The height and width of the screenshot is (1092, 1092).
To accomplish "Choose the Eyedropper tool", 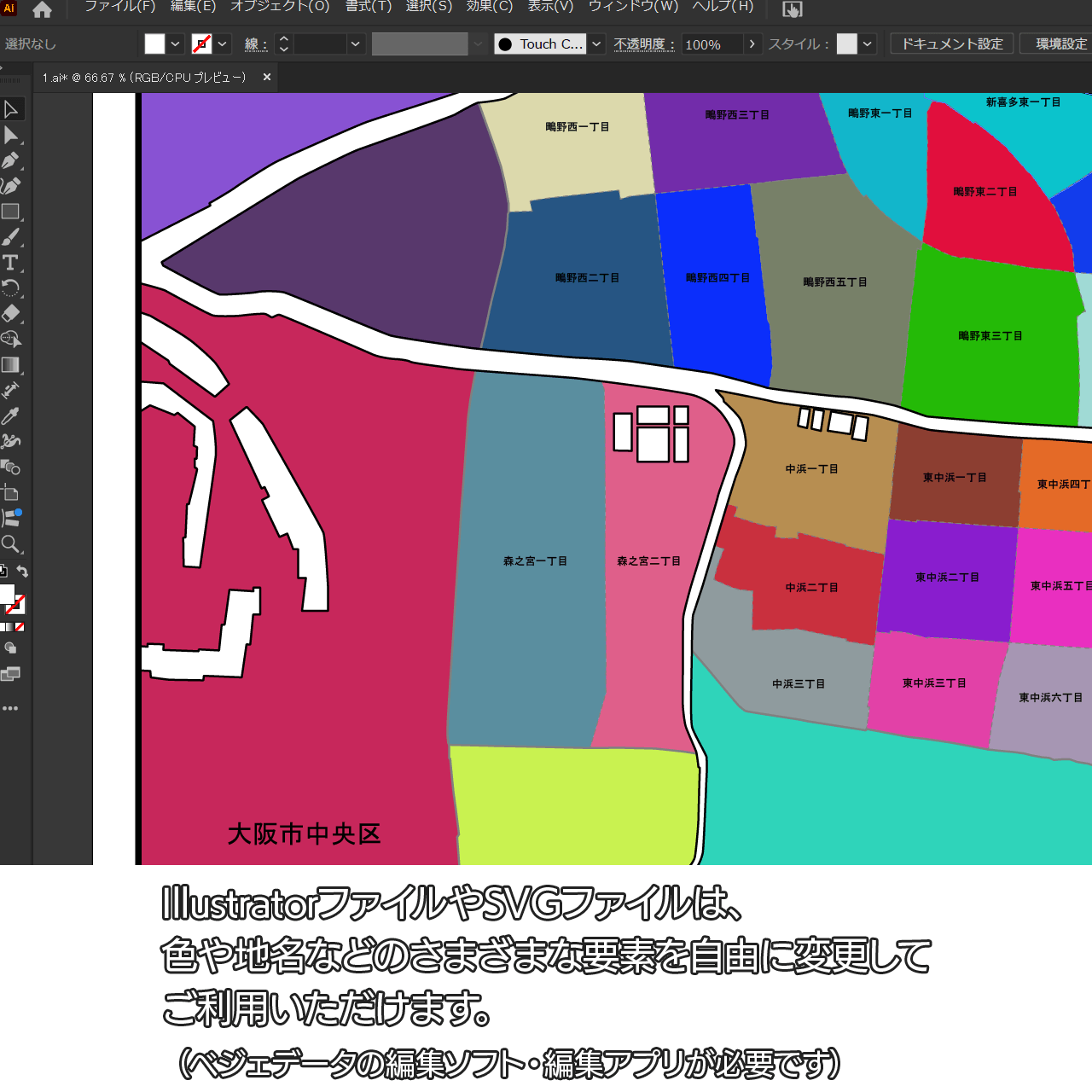I will tap(11, 416).
